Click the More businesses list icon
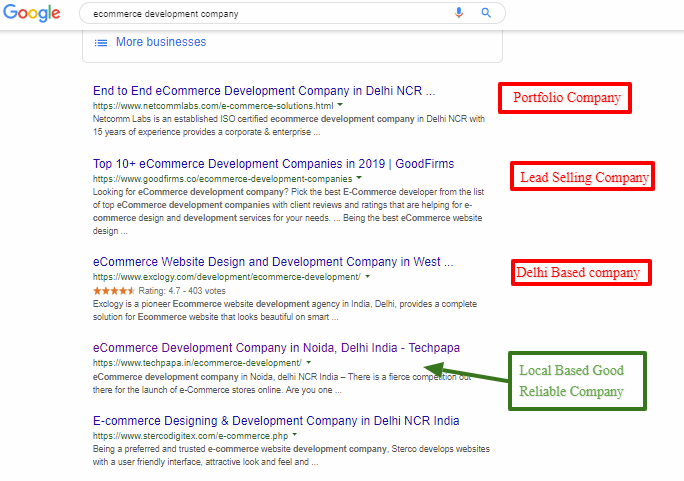This screenshot has height=481, width=684. tap(101, 43)
